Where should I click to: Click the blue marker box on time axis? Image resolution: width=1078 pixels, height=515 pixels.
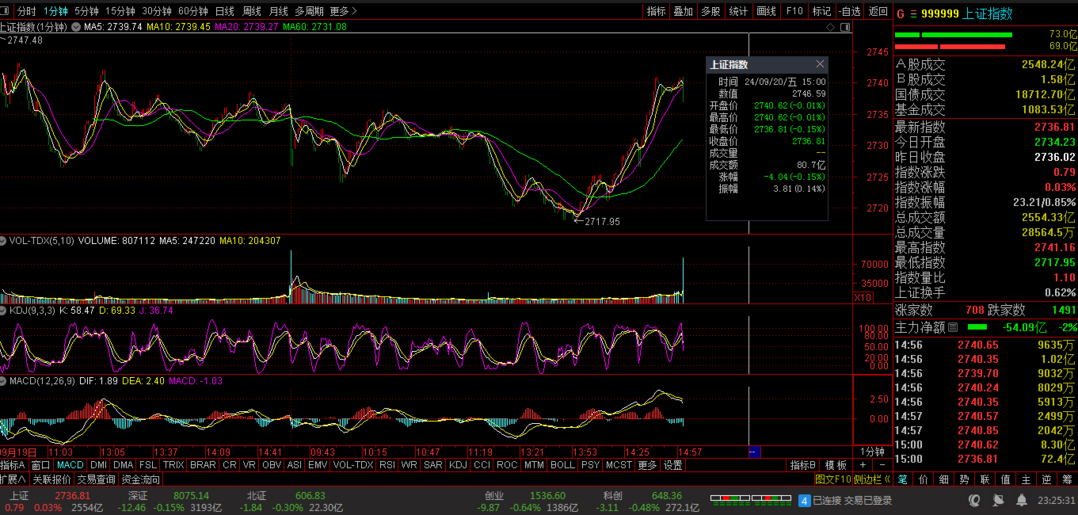coord(753,452)
